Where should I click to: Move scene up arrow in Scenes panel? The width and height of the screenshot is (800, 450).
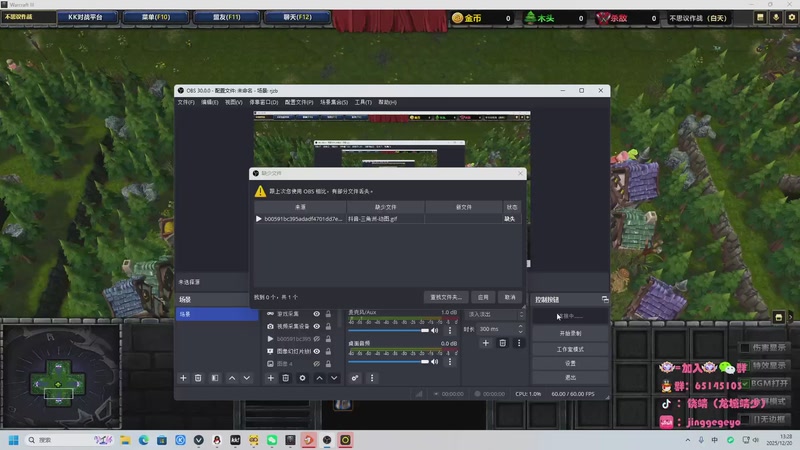tap(232, 378)
